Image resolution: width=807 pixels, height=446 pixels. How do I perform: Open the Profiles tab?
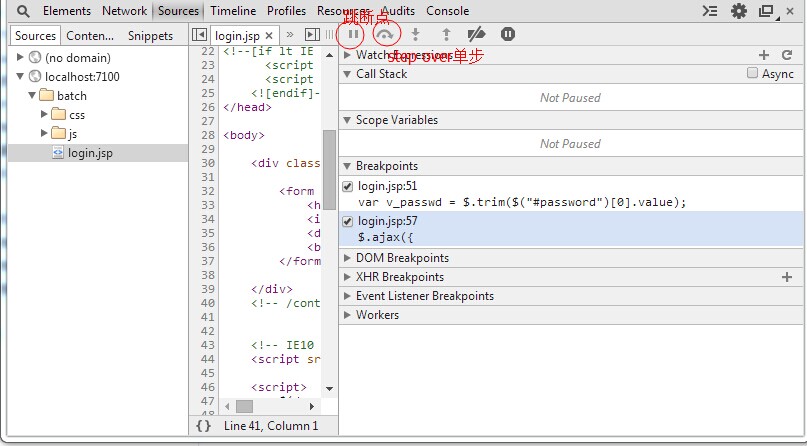286,11
